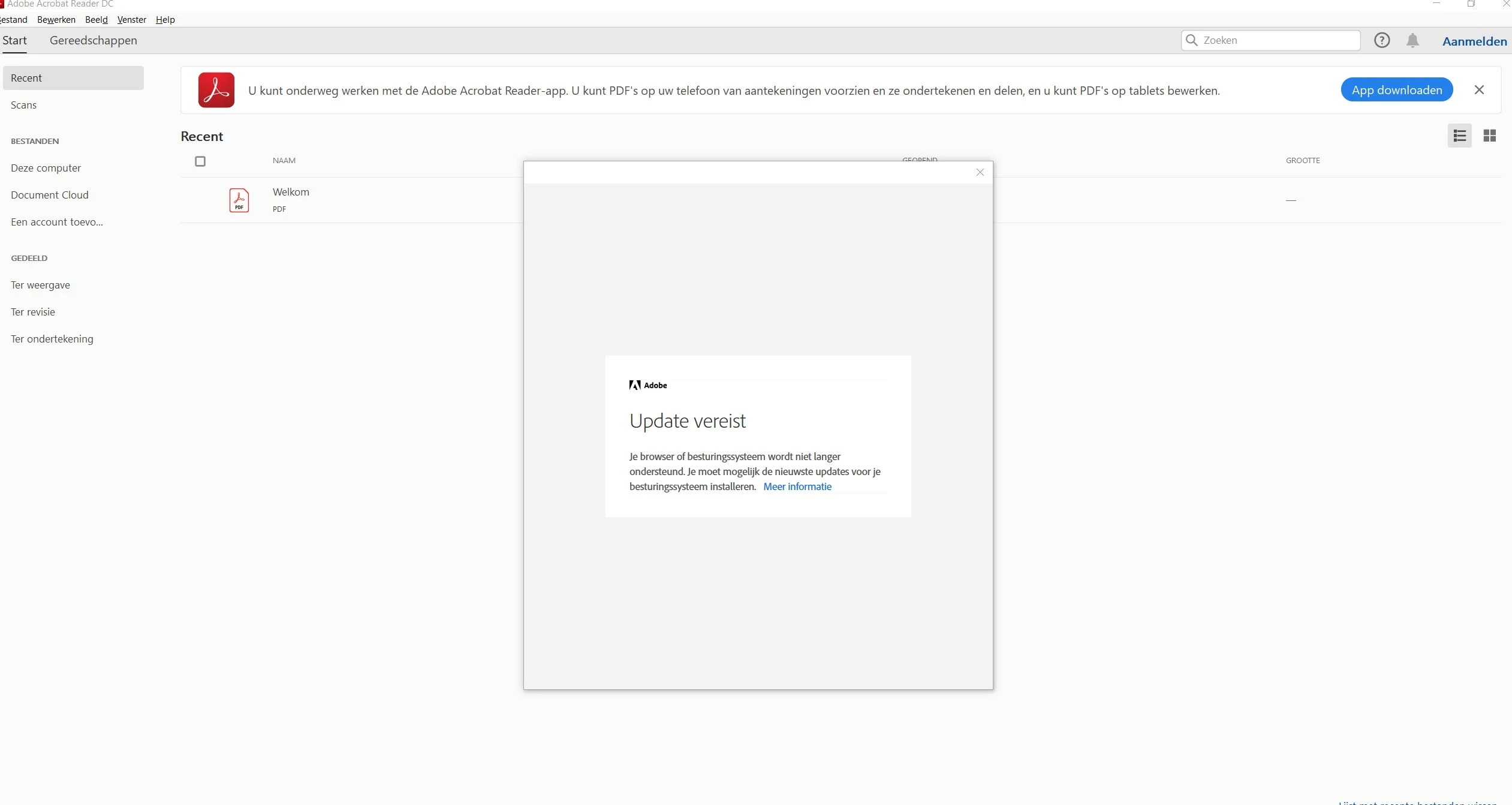Open the Help menu
Image resolution: width=1512 pixels, height=805 pixels.
(165, 20)
